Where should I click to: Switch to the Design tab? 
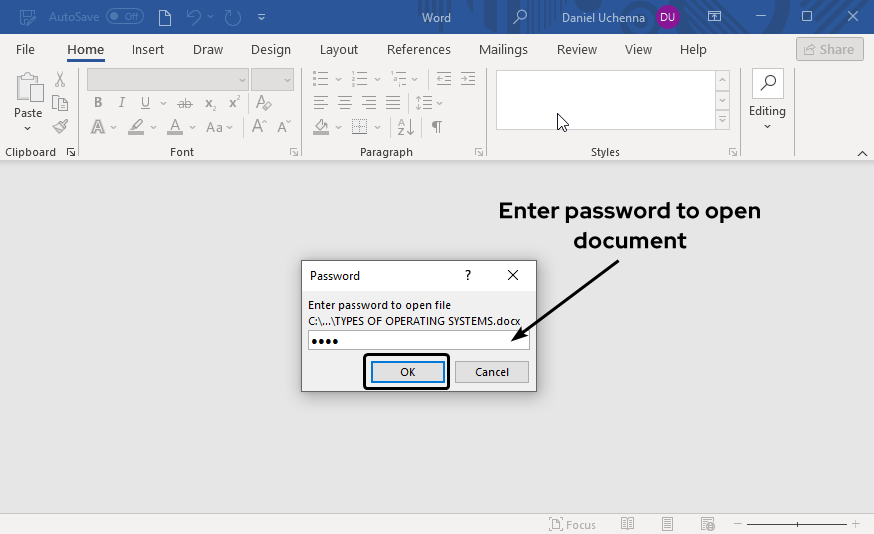coord(271,50)
